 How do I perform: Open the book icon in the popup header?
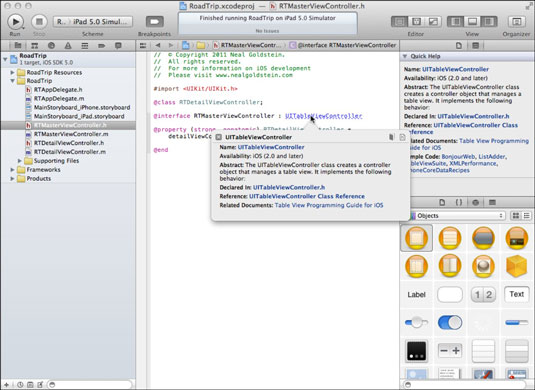click(391, 137)
